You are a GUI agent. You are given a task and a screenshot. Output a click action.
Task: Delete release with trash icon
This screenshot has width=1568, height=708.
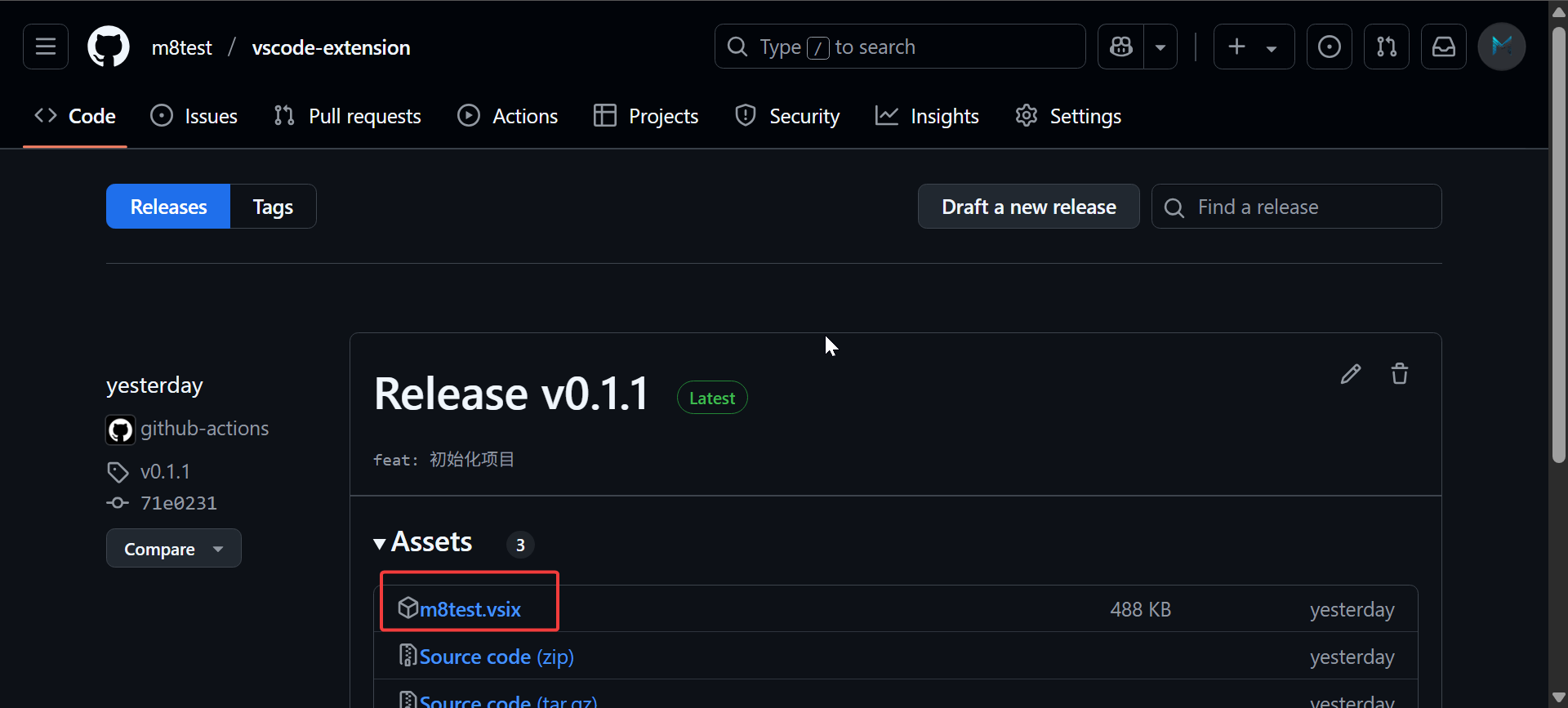pyautogui.click(x=1400, y=374)
